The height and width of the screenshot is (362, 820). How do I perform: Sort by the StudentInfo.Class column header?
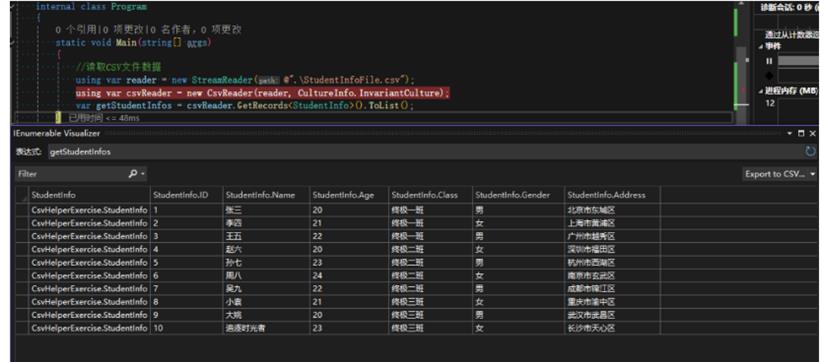pyautogui.click(x=430, y=195)
